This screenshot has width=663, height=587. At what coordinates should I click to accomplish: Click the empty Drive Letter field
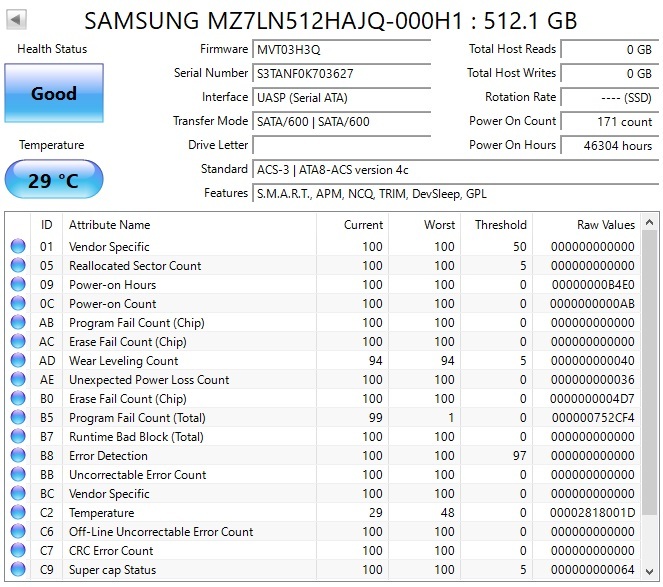tap(341, 146)
